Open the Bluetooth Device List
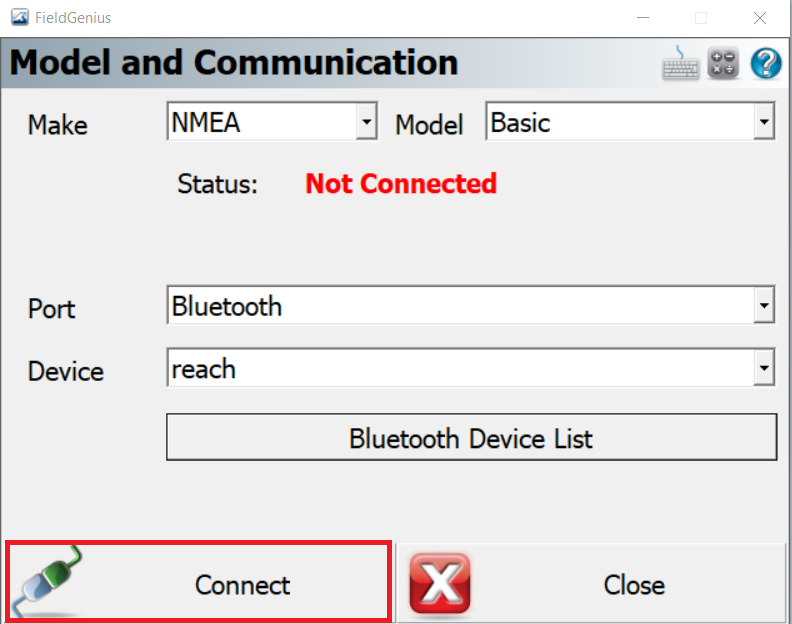The height and width of the screenshot is (624, 792). click(x=471, y=437)
